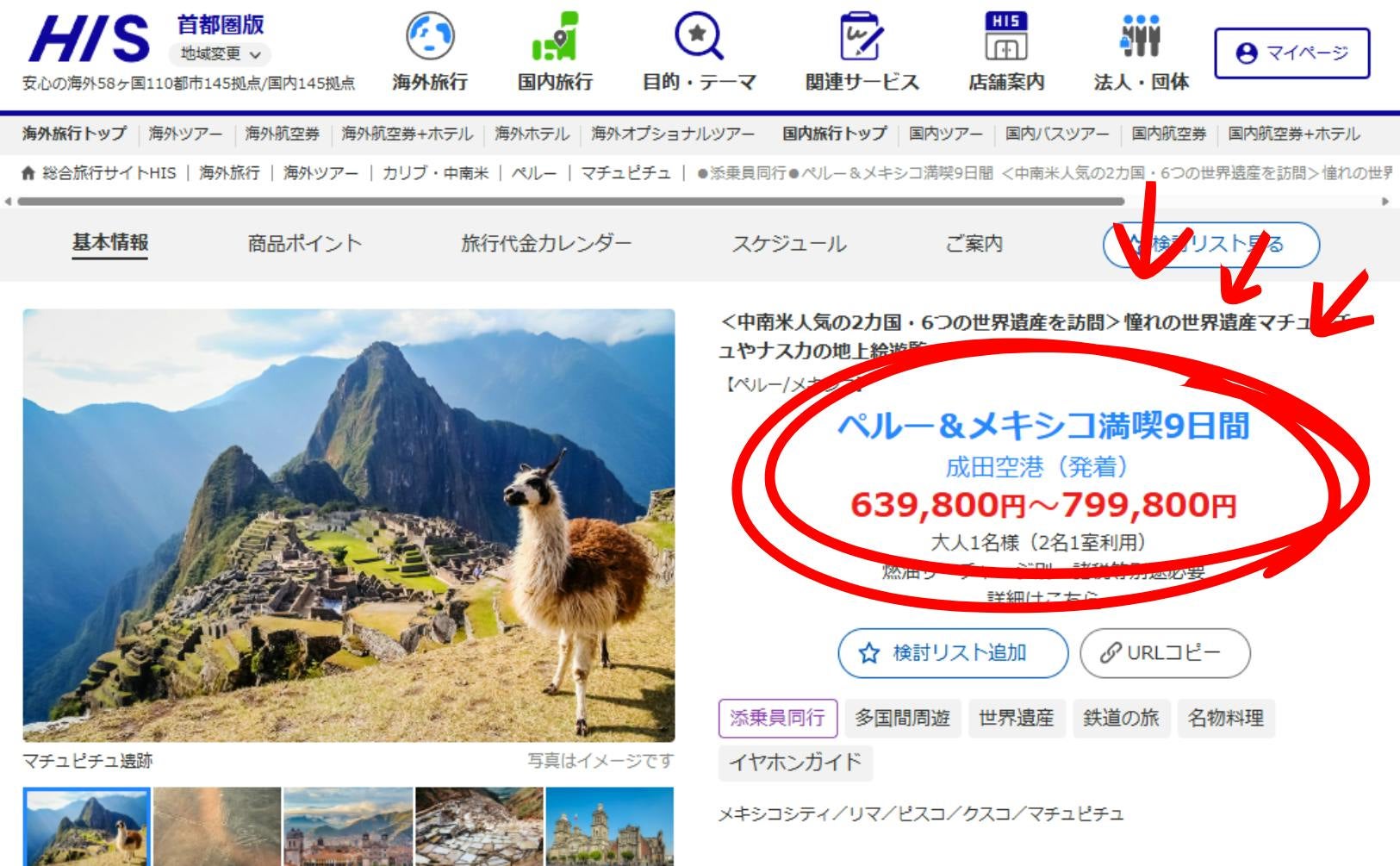
Task: Expand the 地域変更 region dropdown
Action: (x=220, y=54)
